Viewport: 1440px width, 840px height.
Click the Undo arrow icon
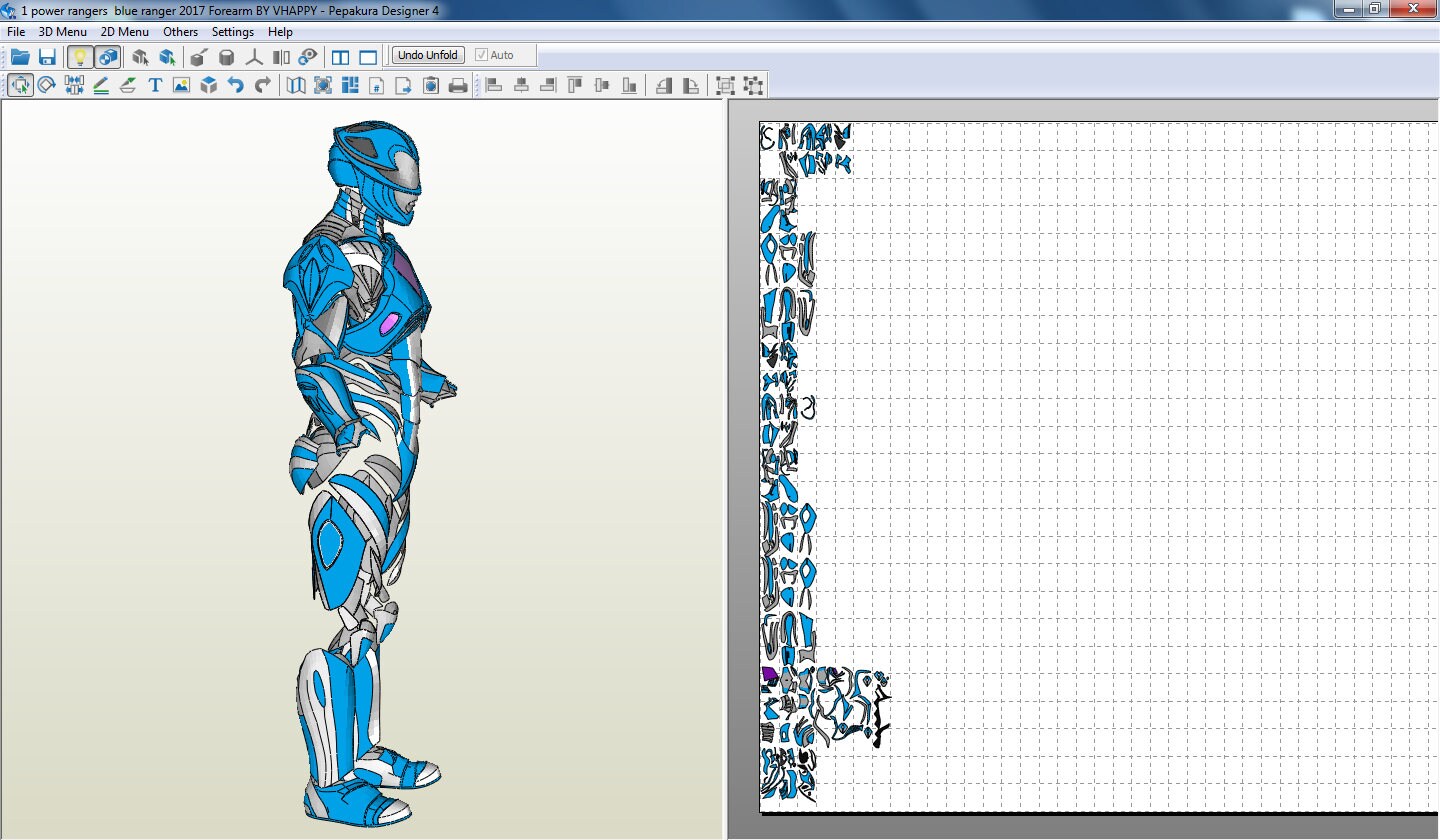[236, 85]
